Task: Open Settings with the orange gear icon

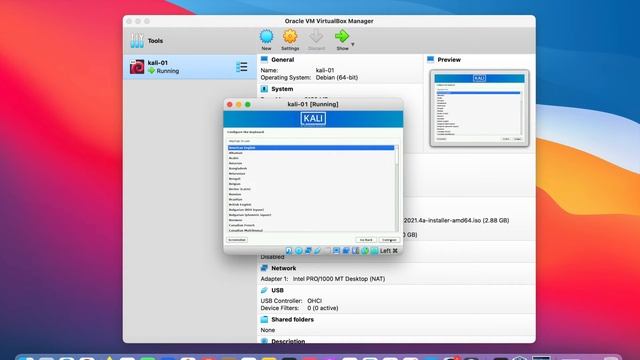Action: 290,37
